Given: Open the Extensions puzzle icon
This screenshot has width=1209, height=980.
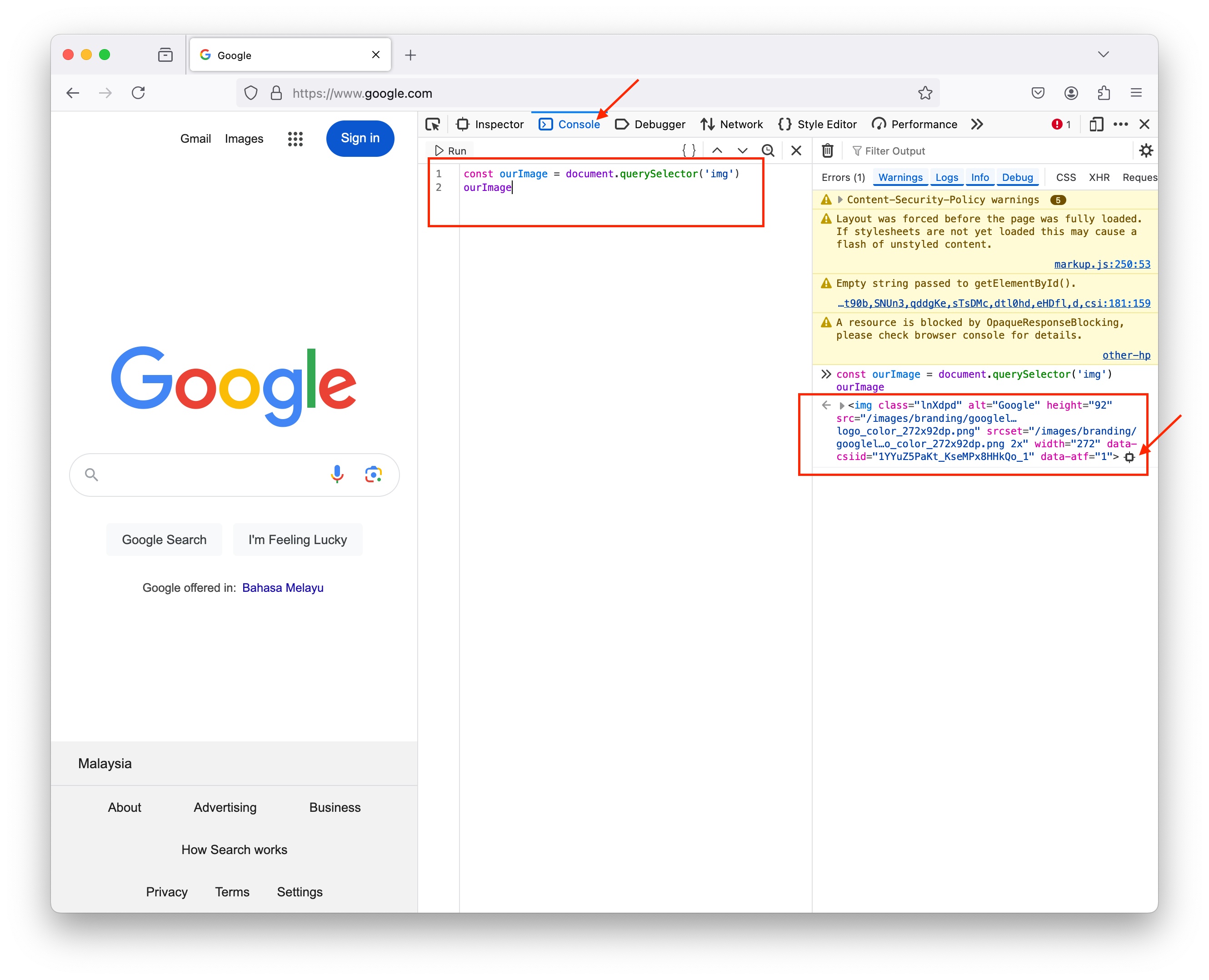Looking at the screenshot, I should point(1104,93).
